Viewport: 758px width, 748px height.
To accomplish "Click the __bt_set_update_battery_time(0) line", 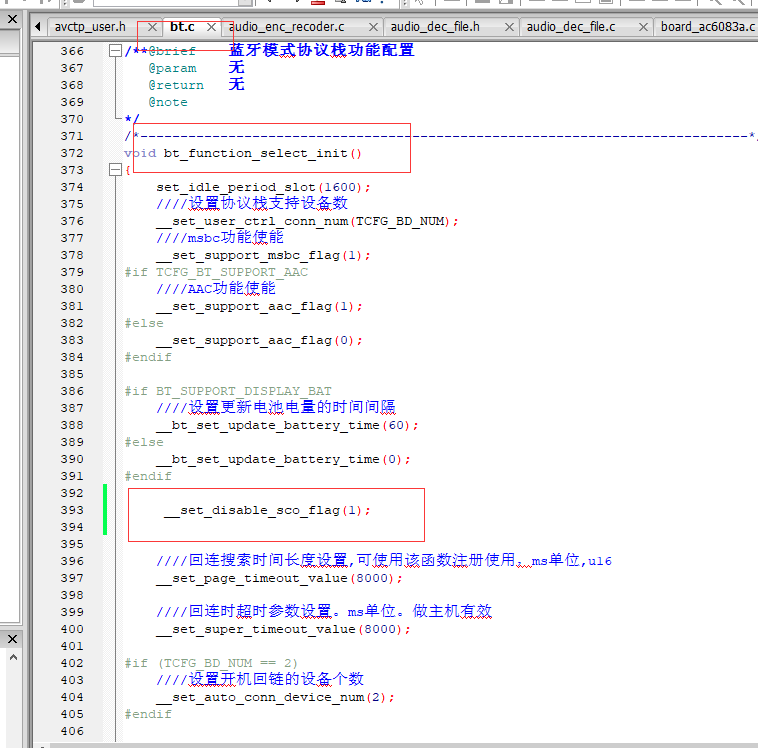I will click(x=283, y=459).
